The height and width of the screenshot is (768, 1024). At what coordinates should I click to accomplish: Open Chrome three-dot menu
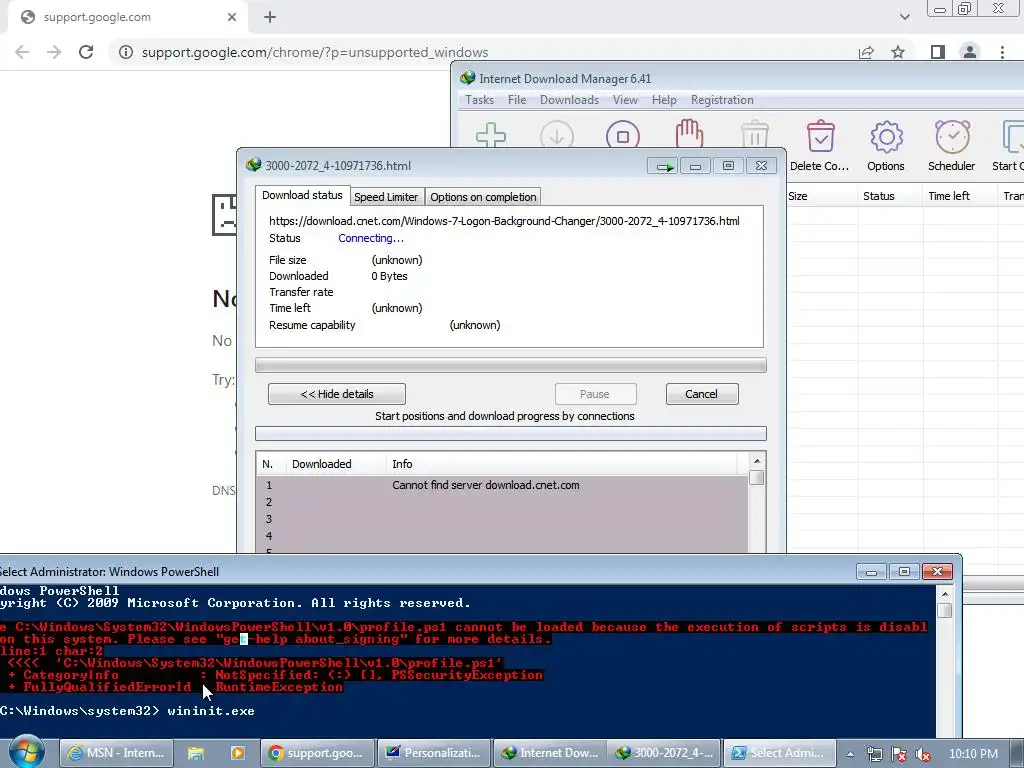pos(1002,52)
